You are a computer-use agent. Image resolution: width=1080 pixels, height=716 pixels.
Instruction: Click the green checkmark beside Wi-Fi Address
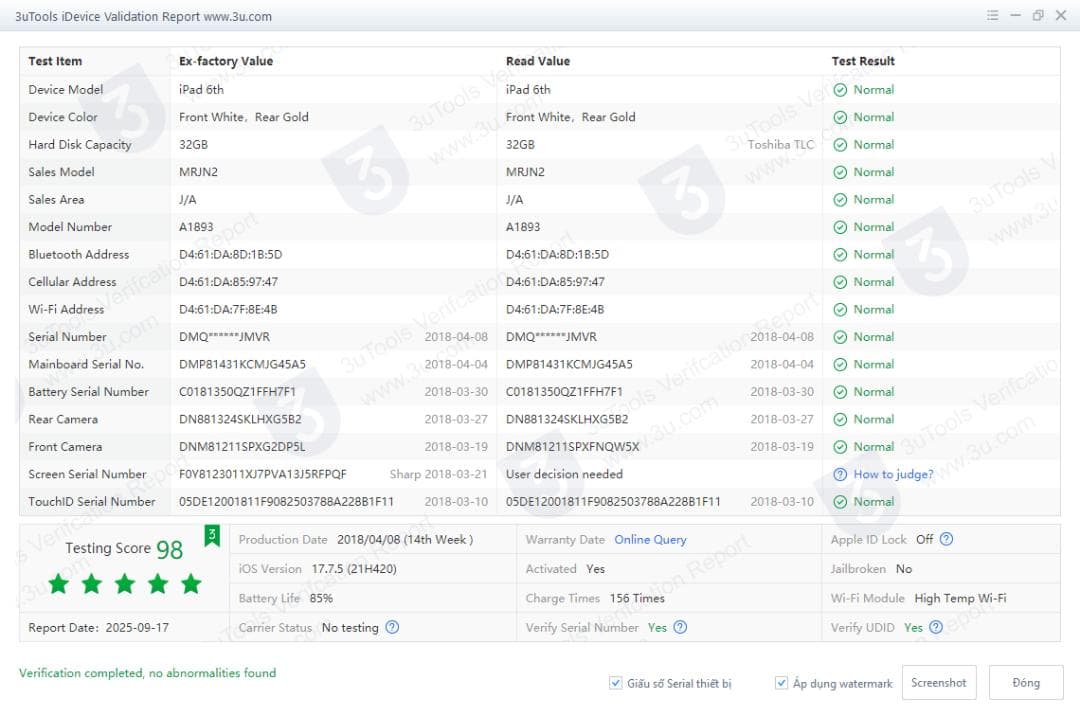click(x=841, y=309)
